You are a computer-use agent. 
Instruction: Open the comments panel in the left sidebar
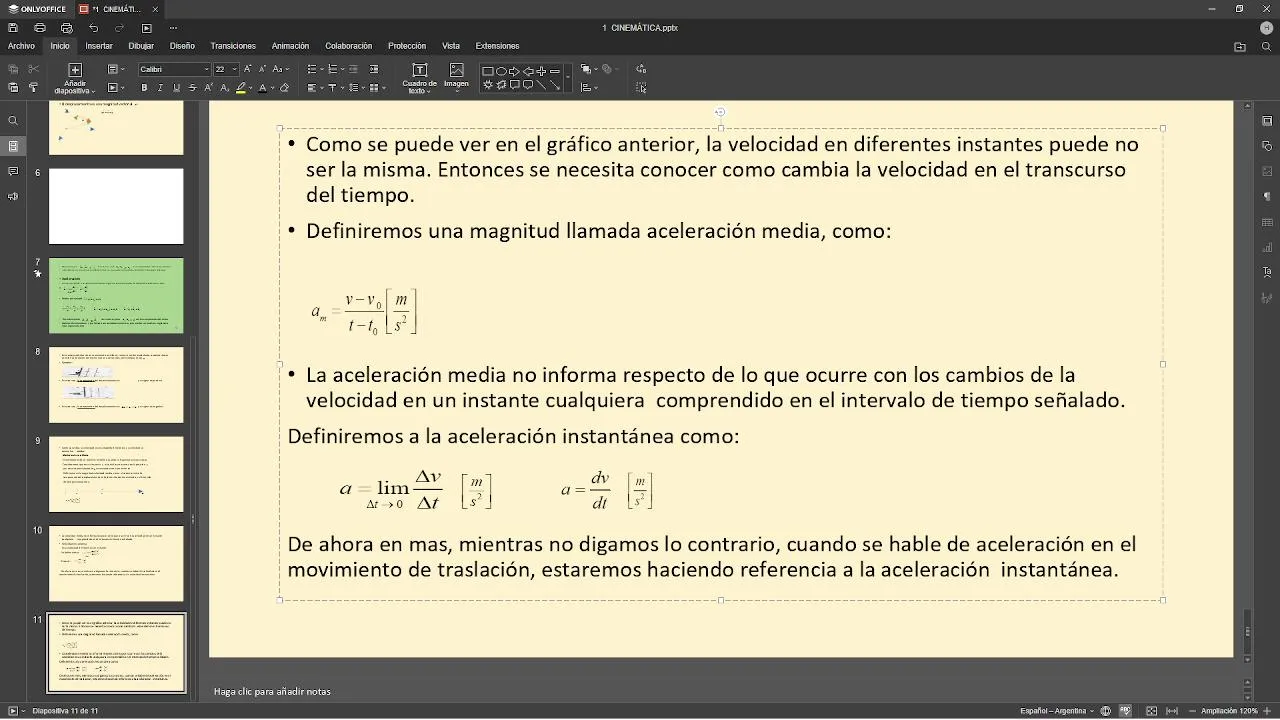[x=13, y=171]
